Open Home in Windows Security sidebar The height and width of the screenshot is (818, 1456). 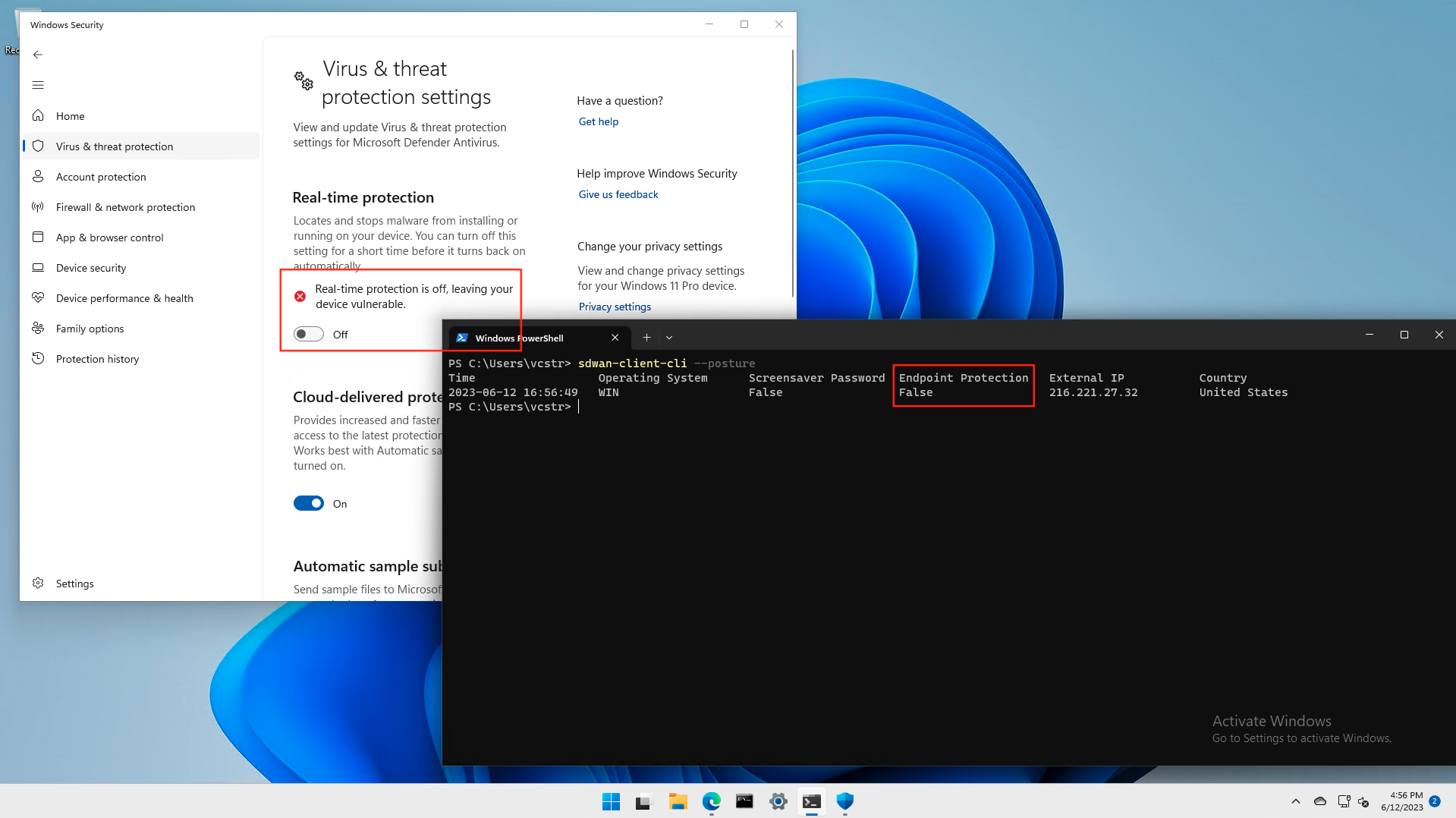(x=141, y=116)
